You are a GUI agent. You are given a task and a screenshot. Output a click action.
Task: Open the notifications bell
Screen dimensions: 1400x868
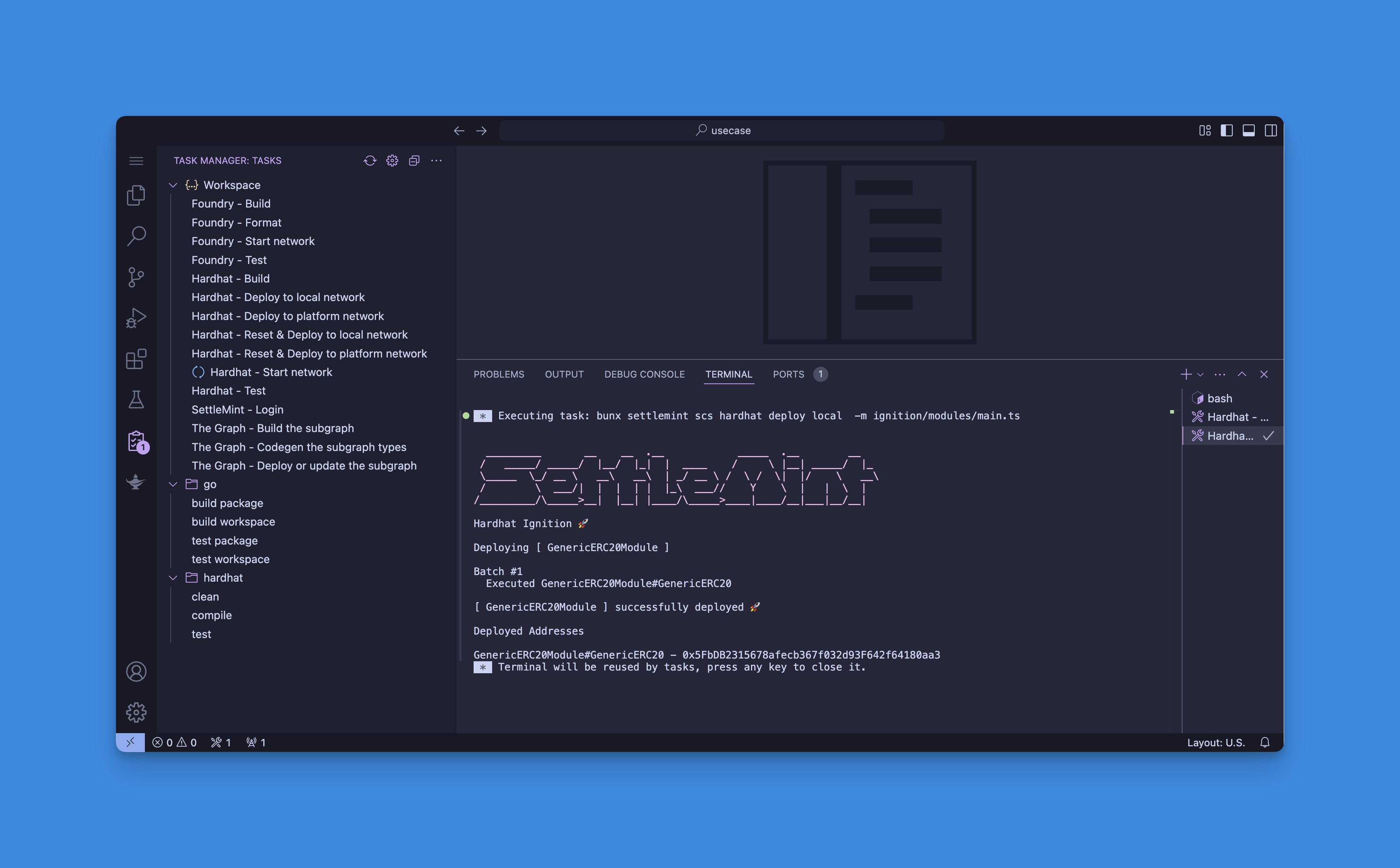tap(1264, 742)
